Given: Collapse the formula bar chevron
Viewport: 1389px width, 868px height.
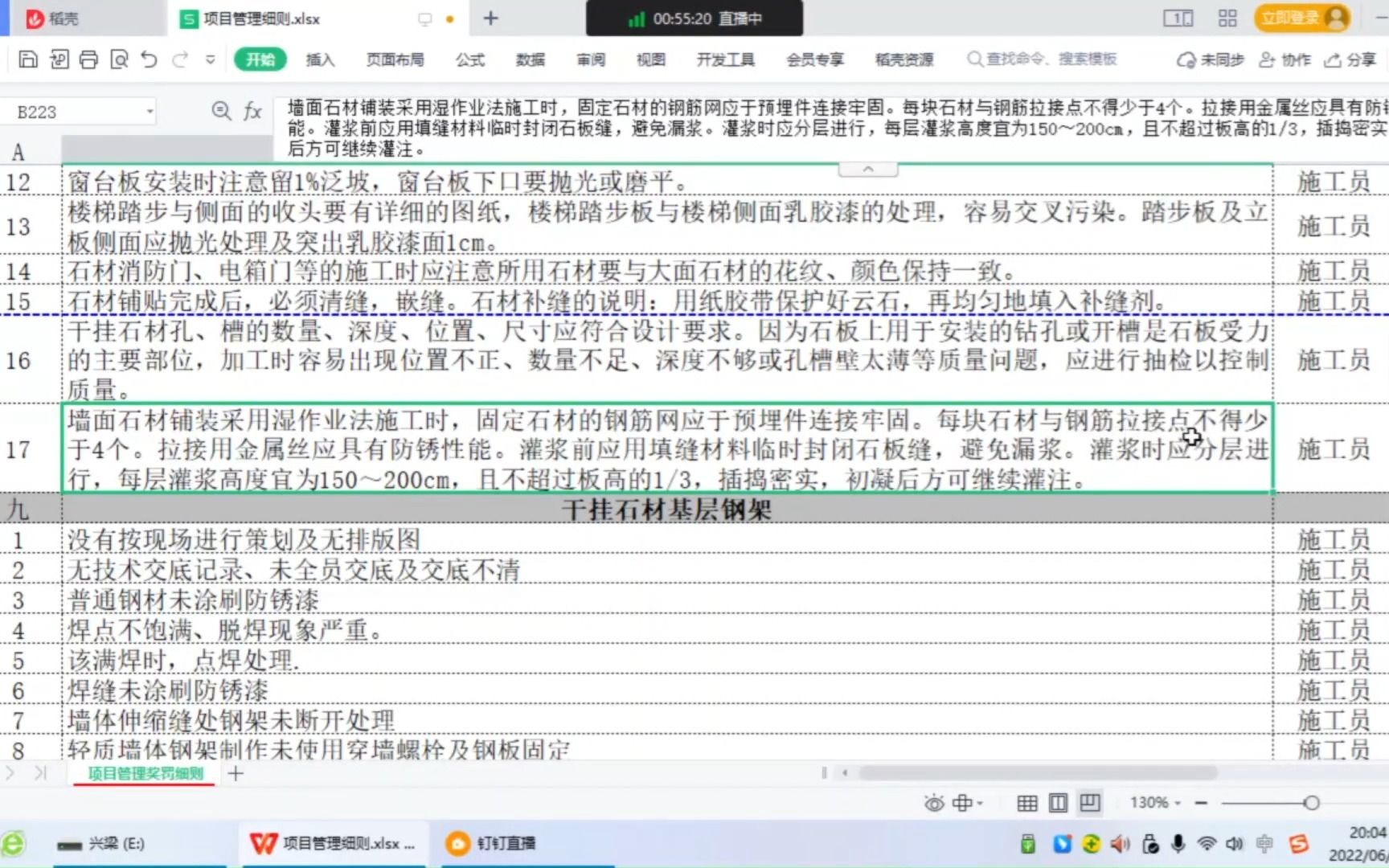Looking at the screenshot, I should 868,169.
